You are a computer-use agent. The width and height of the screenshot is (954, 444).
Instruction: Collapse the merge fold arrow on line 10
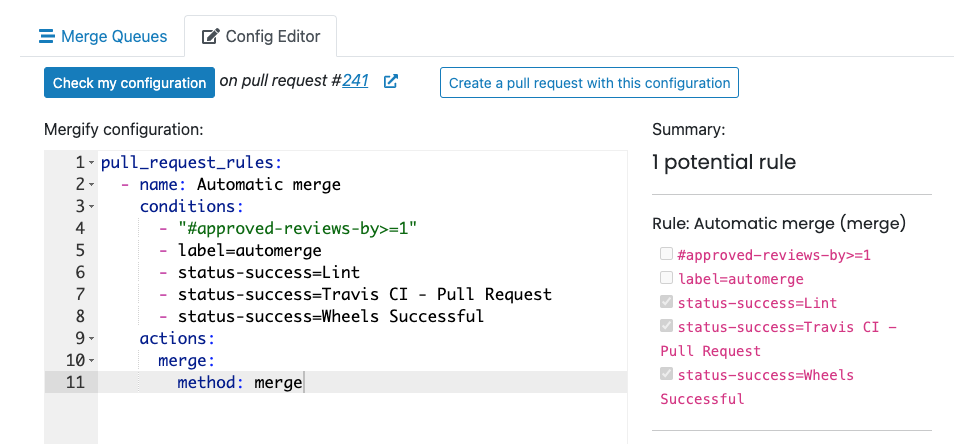tap(92, 360)
